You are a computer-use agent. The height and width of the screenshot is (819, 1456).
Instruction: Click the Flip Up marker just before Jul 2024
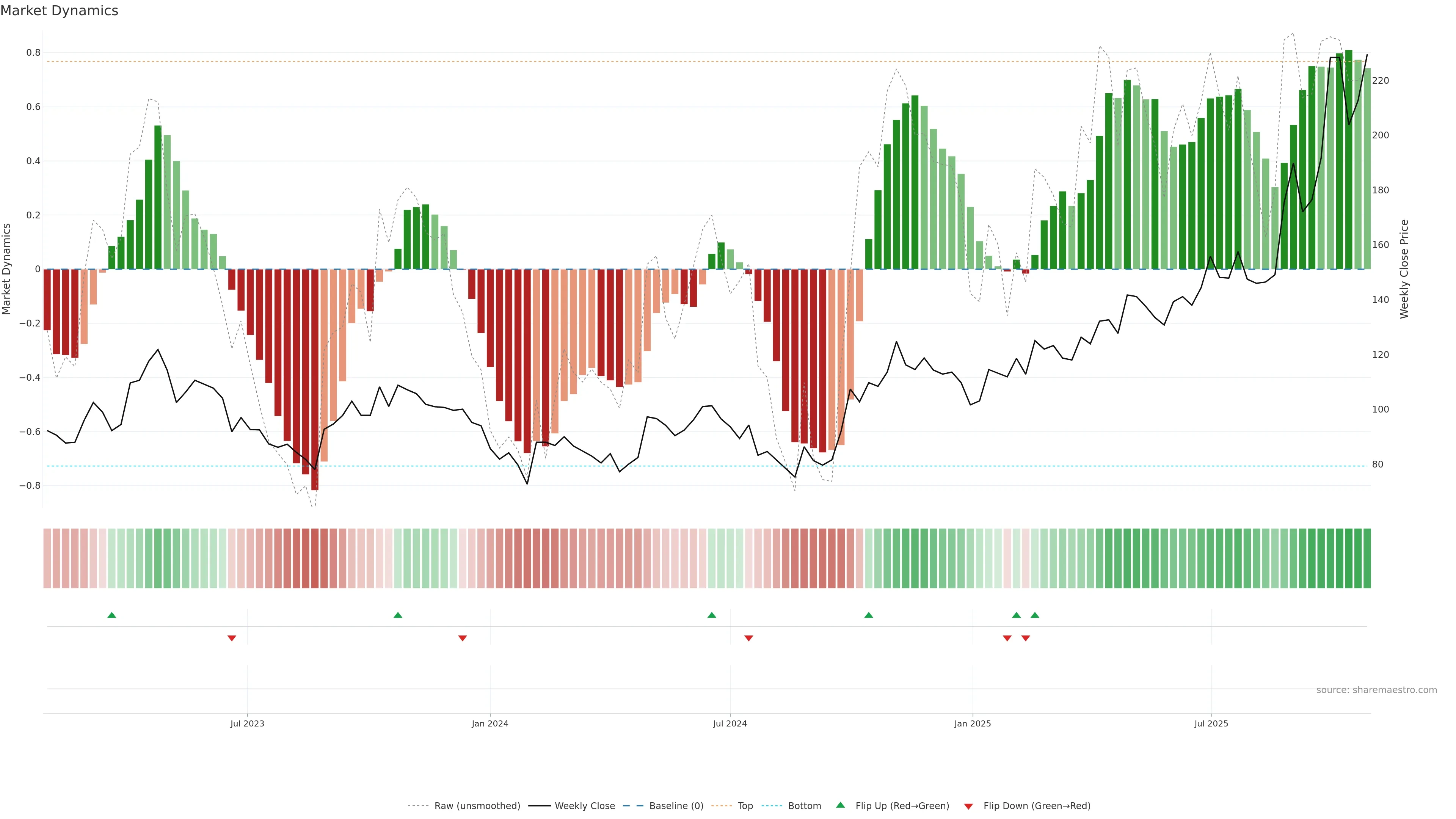pos(712,615)
